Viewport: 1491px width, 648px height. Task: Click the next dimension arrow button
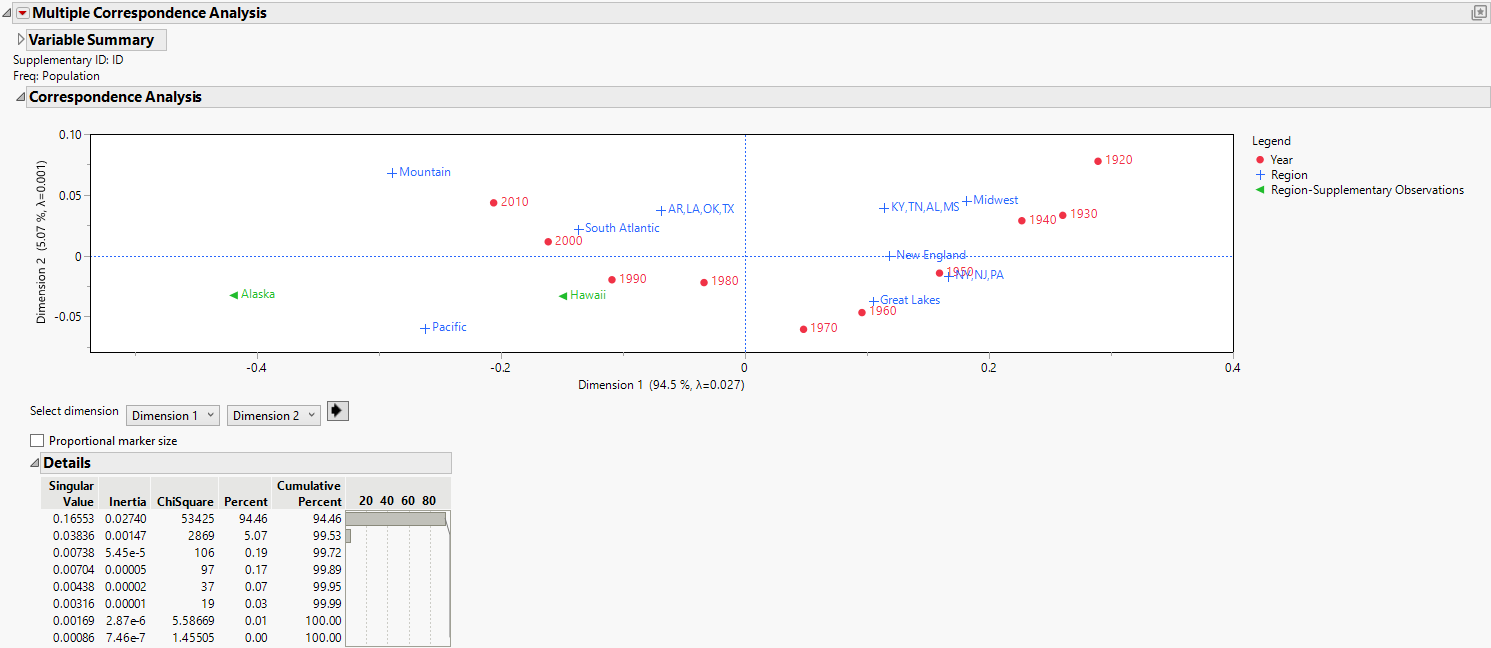(x=337, y=412)
